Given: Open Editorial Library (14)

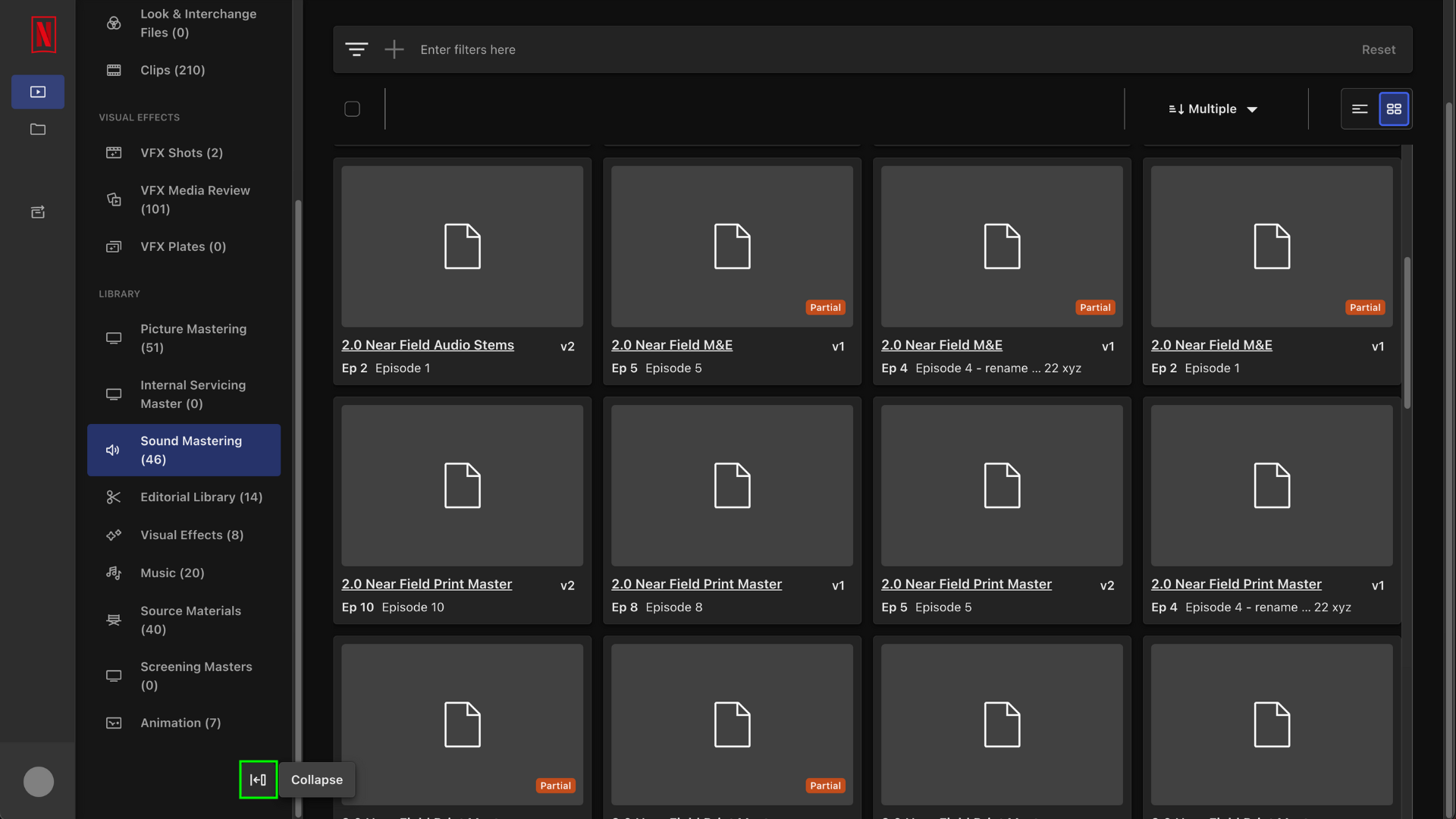Looking at the screenshot, I should pos(184,497).
